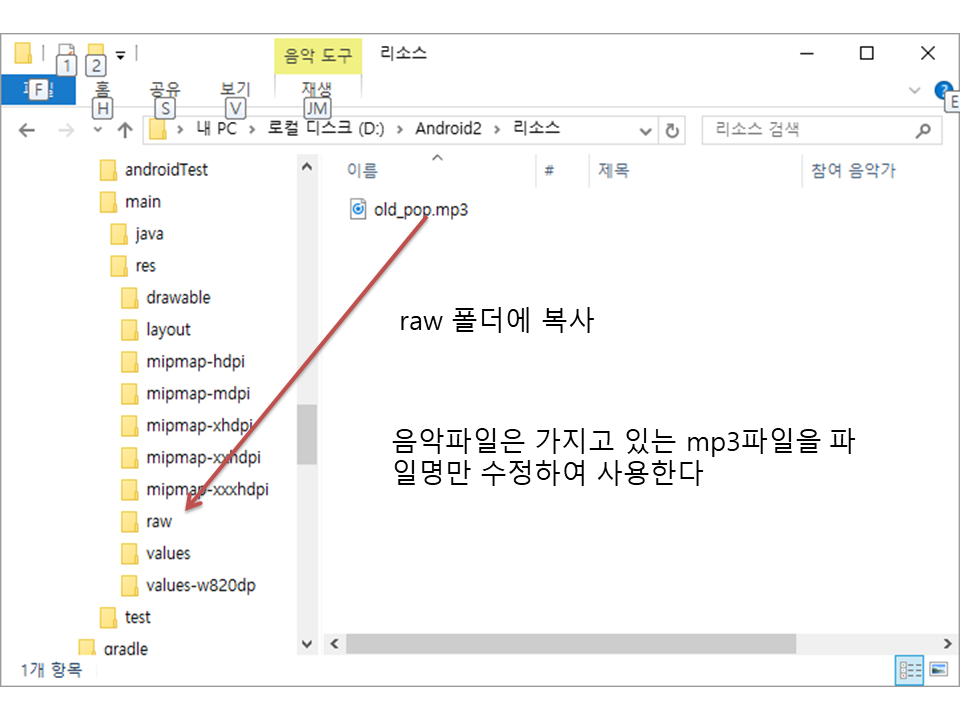Screen dimensions: 960x720
Task: Sort files by the 이름 column header
Action: [362, 170]
